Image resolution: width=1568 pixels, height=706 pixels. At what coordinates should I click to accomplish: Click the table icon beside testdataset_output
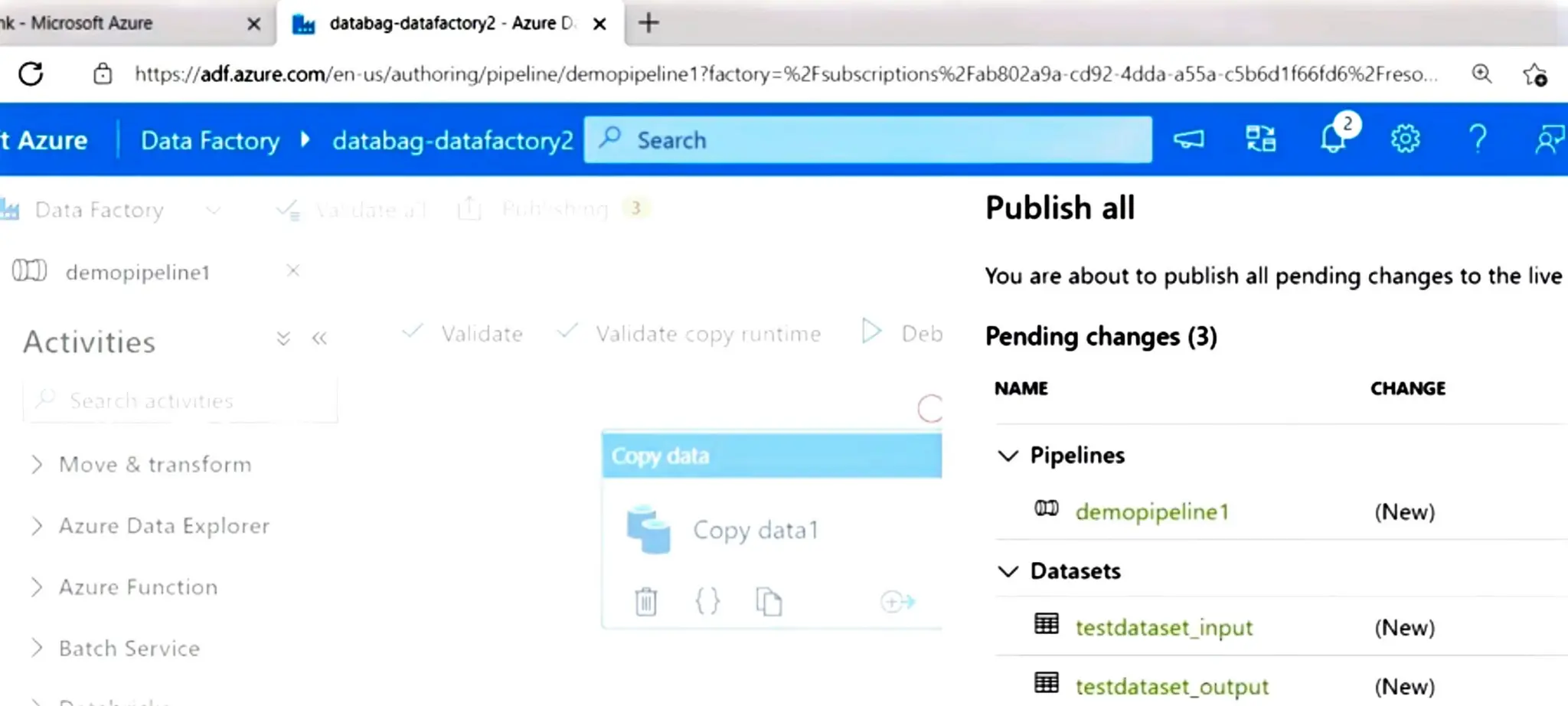click(x=1047, y=682)
